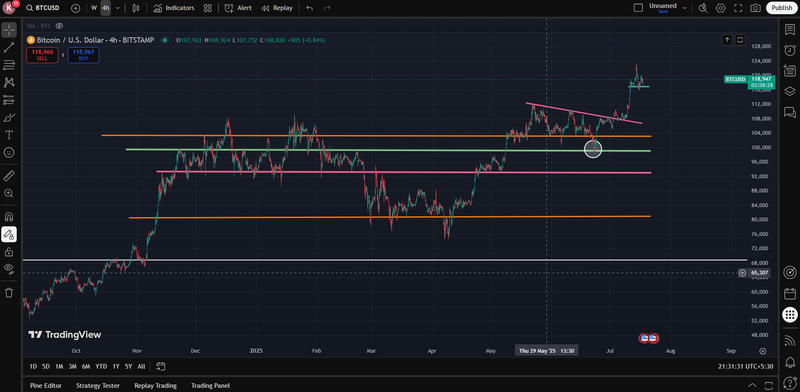Open the indicator templates grid icon
The height and width of the screenshot is (392, 800).
tap(208, 8)
